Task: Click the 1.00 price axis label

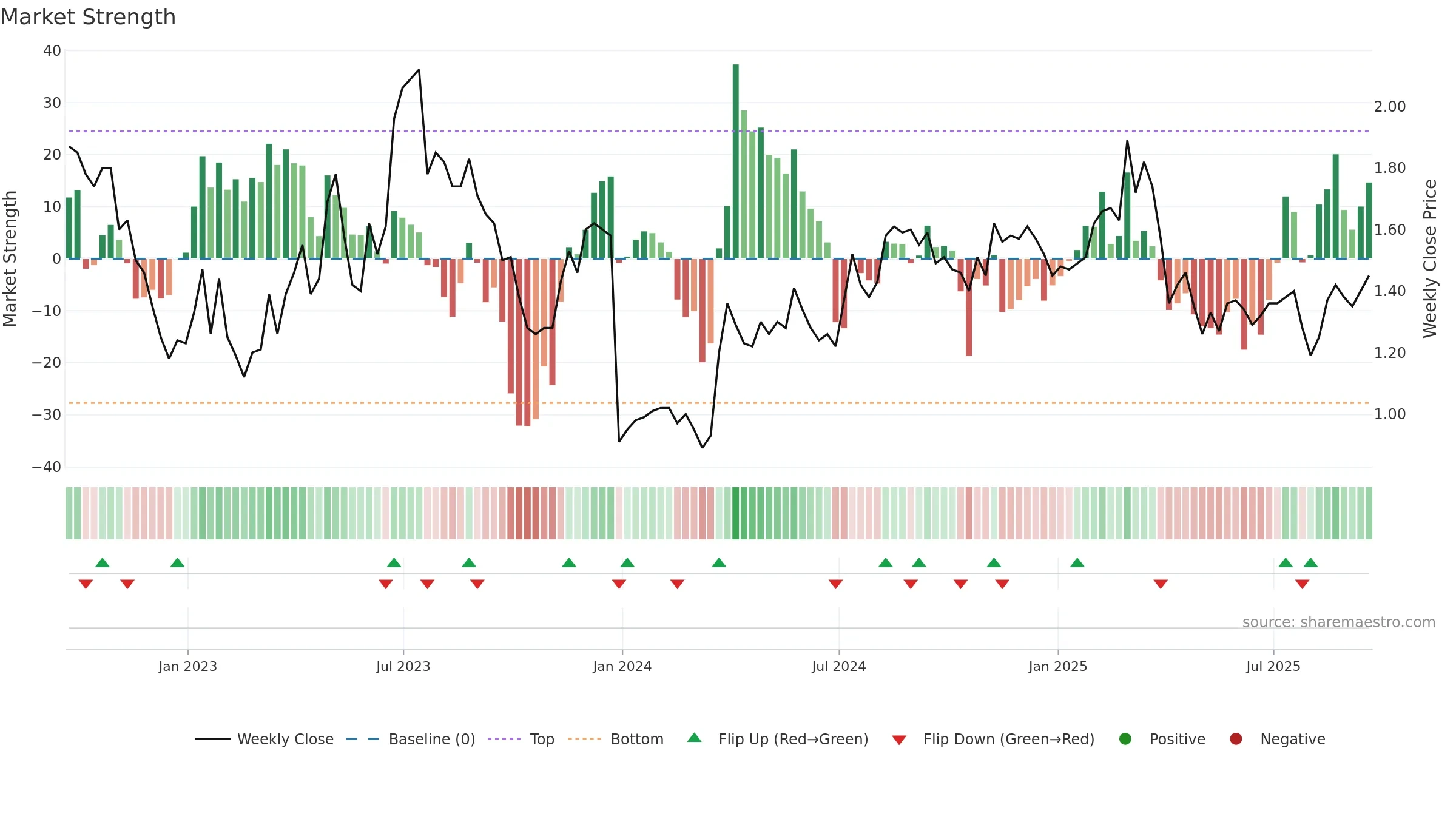Action: pyautogui.click(x=1390, y=414)
